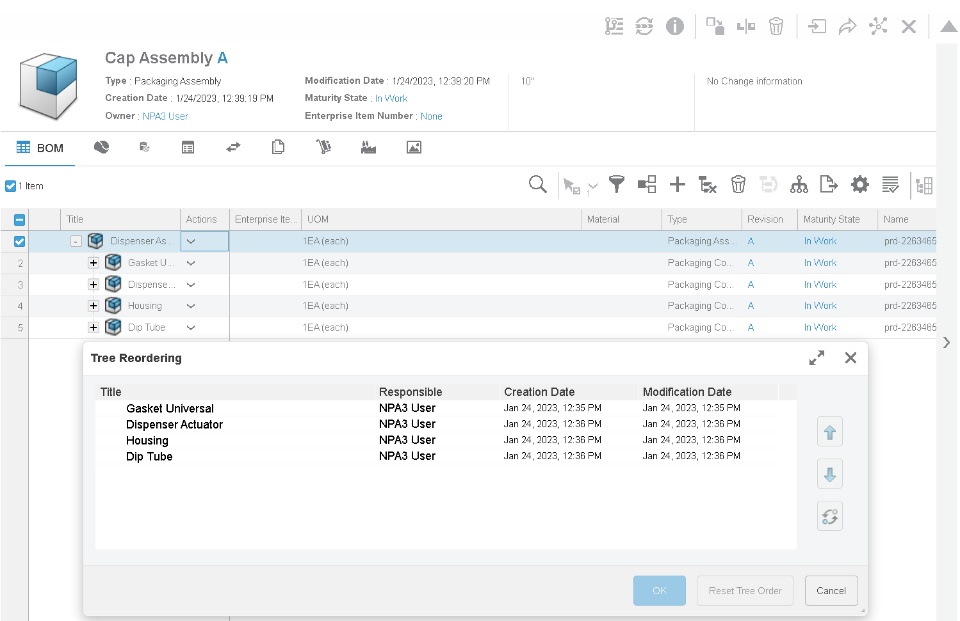
Task: Maximize the Tree Reordering dialog
Action: pyautogui.click(x=817, y=358)
